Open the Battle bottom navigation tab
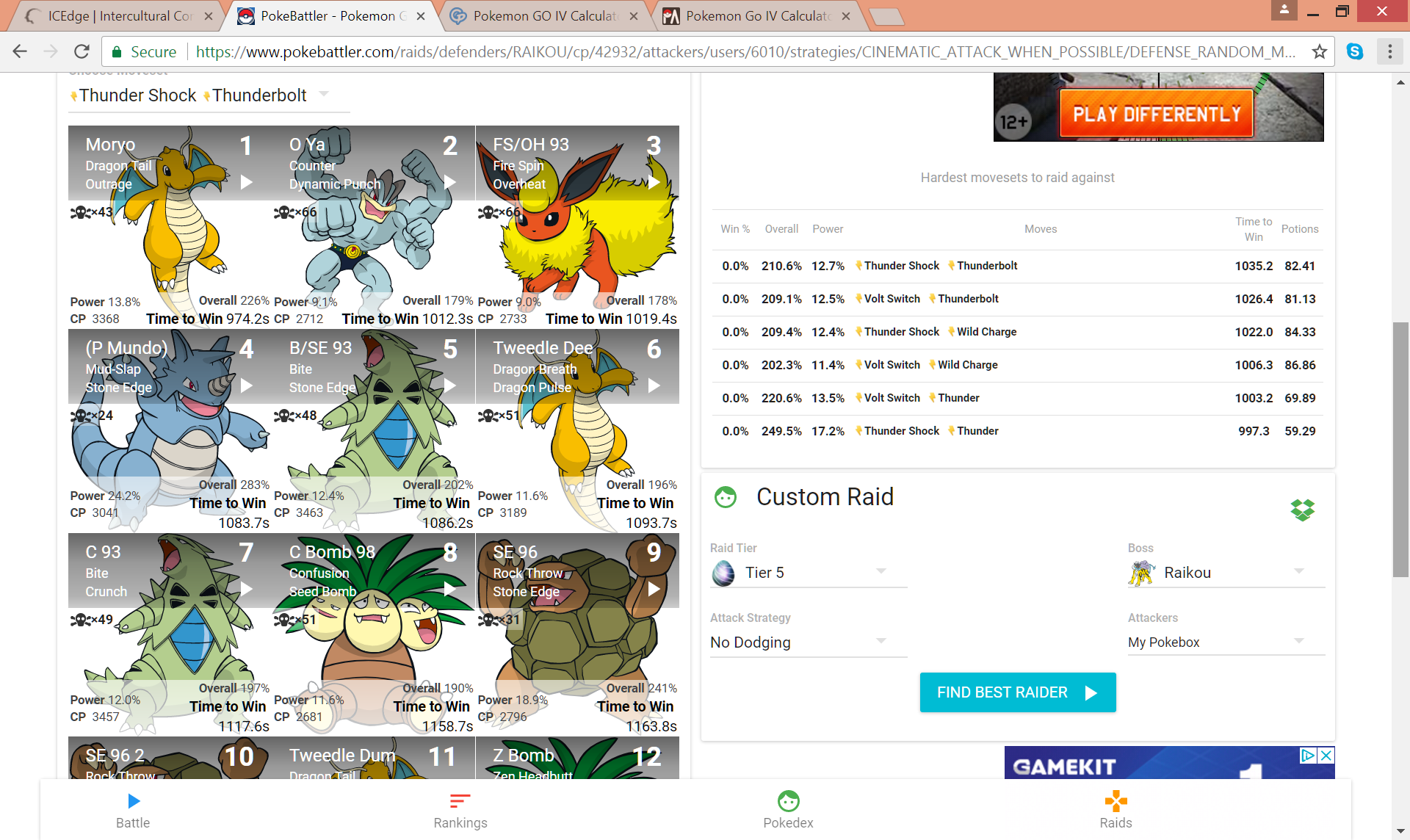The image size is (1410, 840). [133, 811]
